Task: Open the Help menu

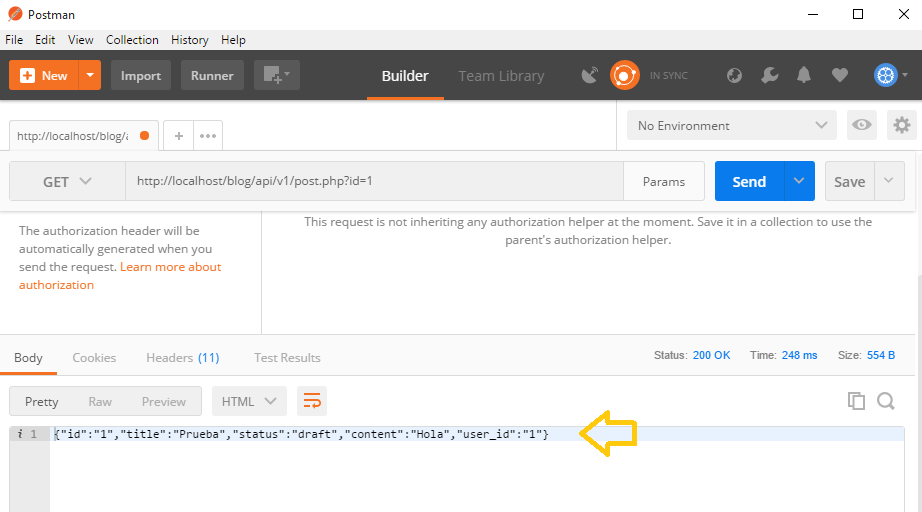Action: pos(233,40)
